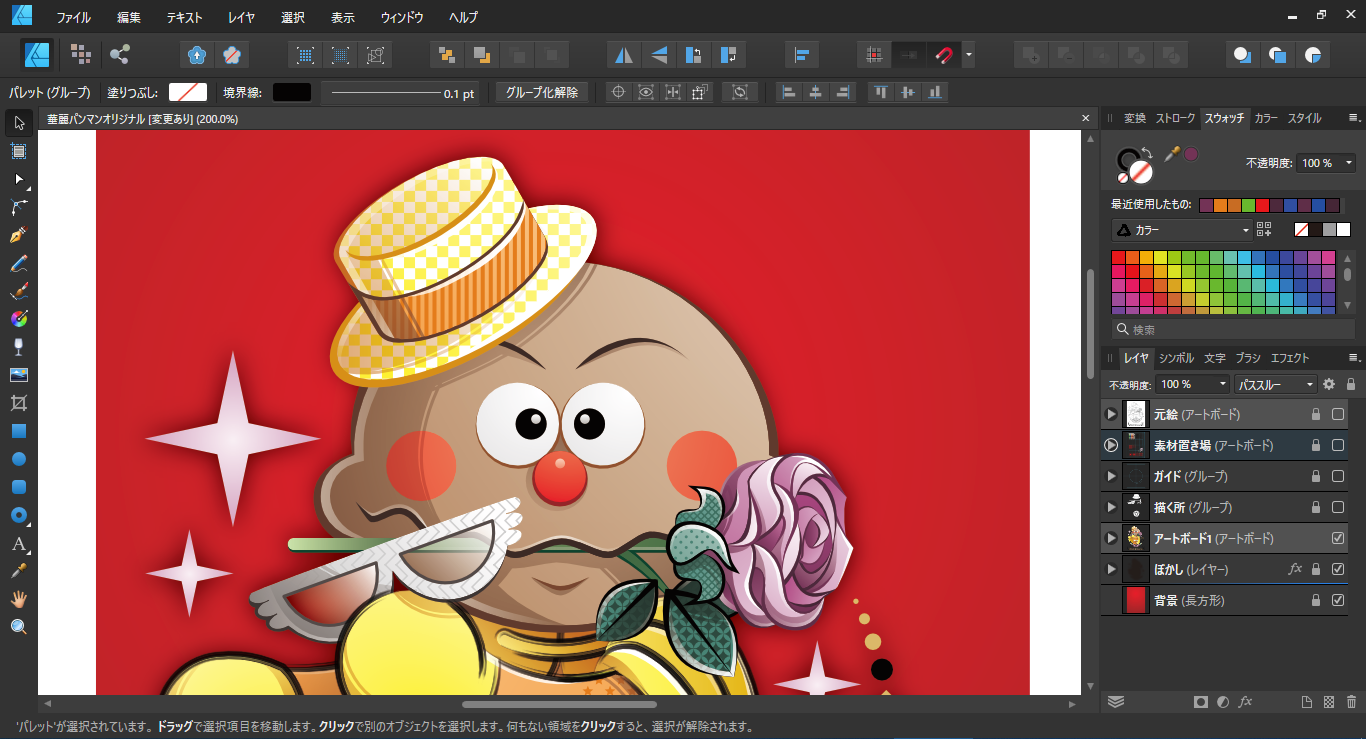Expand the アートボード1 layer tree

[x=1110, y=538]
